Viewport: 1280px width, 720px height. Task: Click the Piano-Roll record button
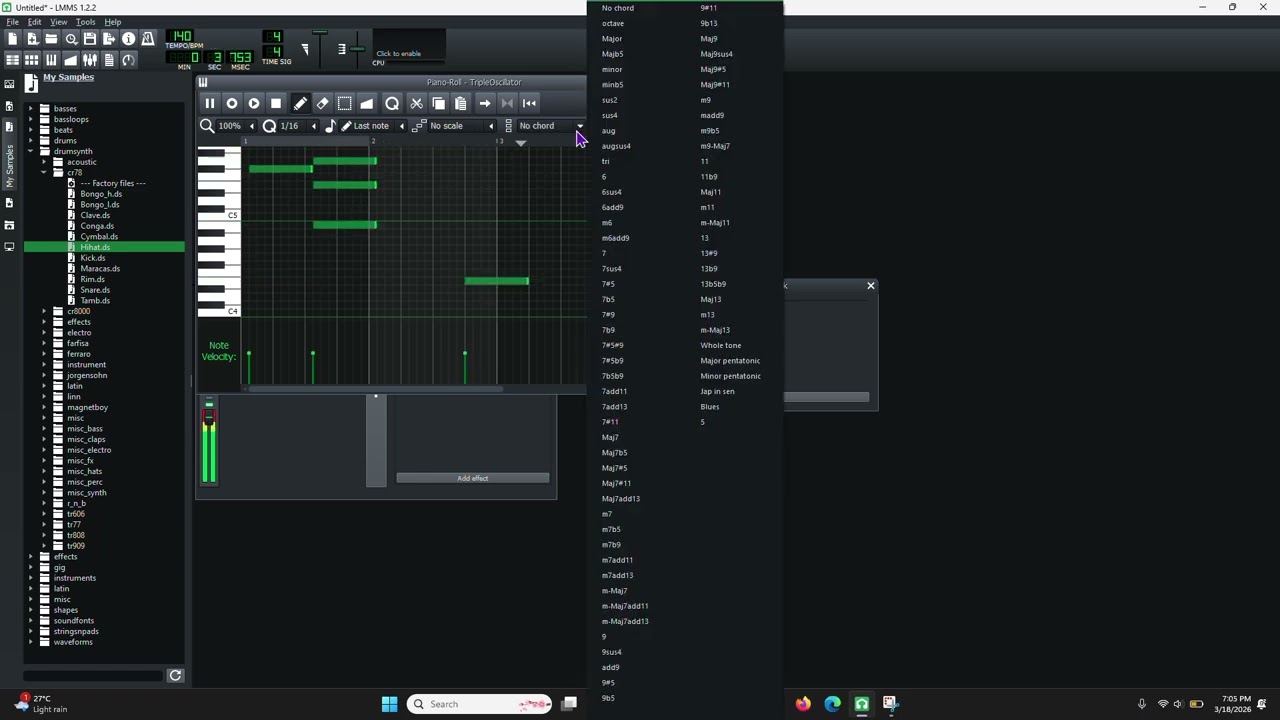(232, 103)
